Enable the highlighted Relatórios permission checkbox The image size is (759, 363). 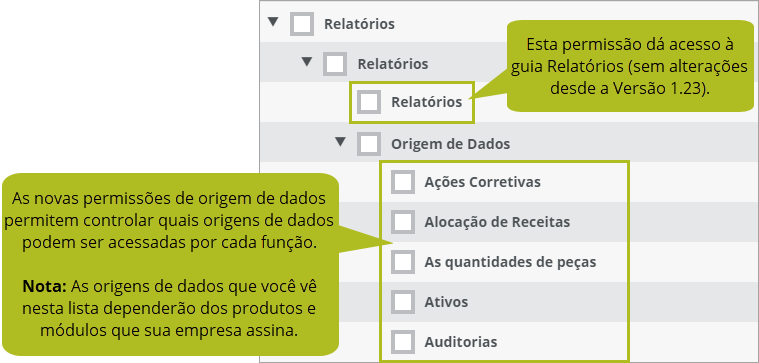[x=369, y=102]
